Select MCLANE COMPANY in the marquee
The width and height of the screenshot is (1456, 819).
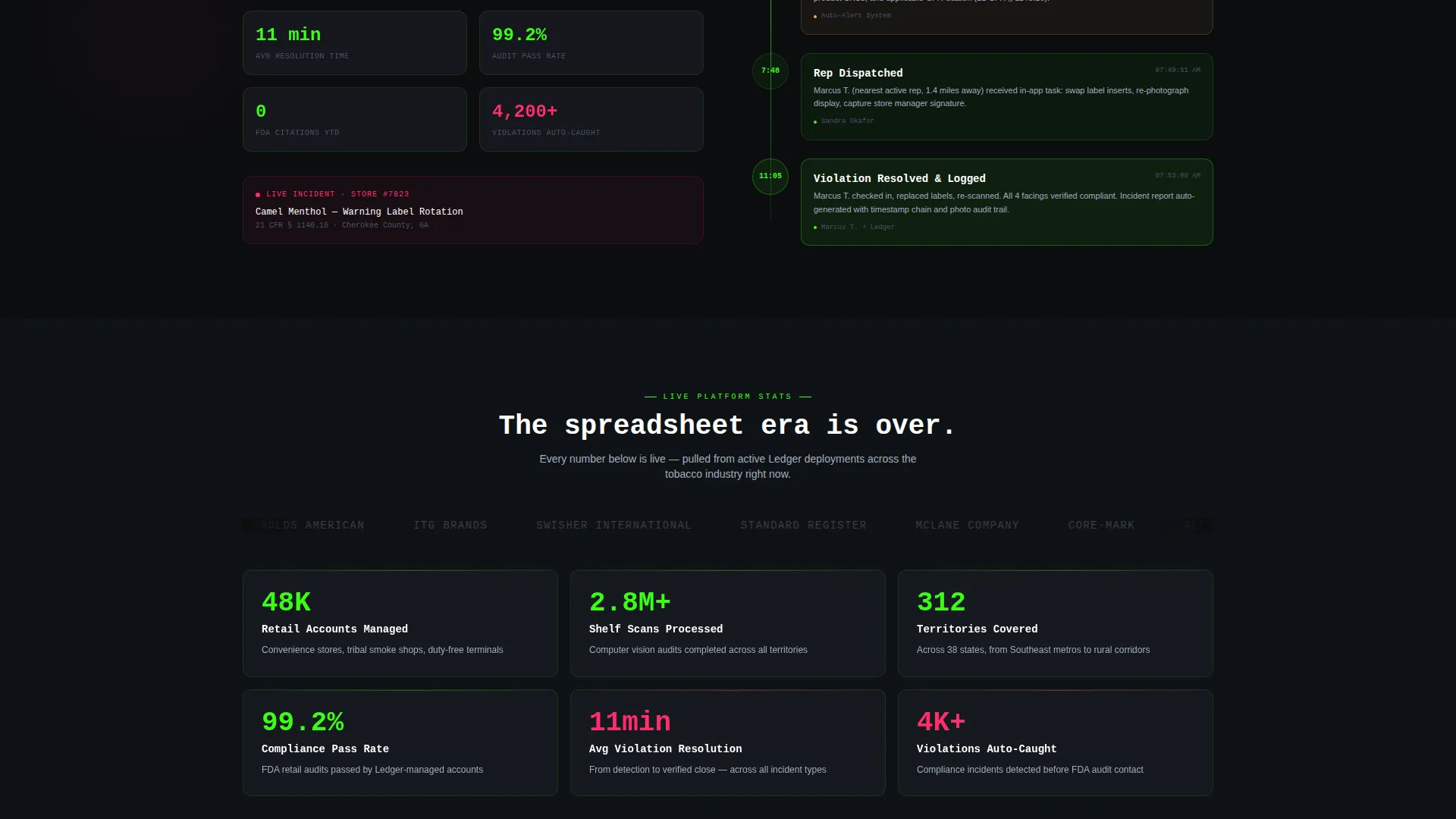point(967,526)
